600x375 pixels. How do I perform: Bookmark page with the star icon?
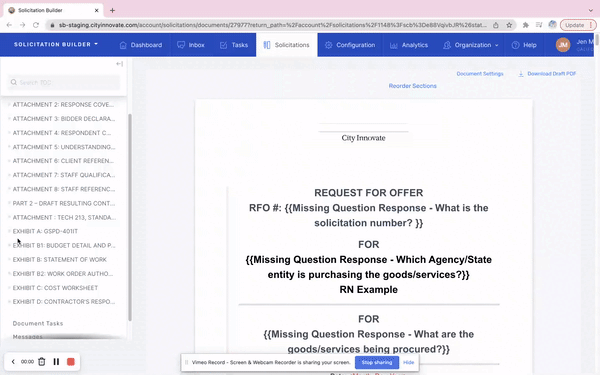point(509,25)
